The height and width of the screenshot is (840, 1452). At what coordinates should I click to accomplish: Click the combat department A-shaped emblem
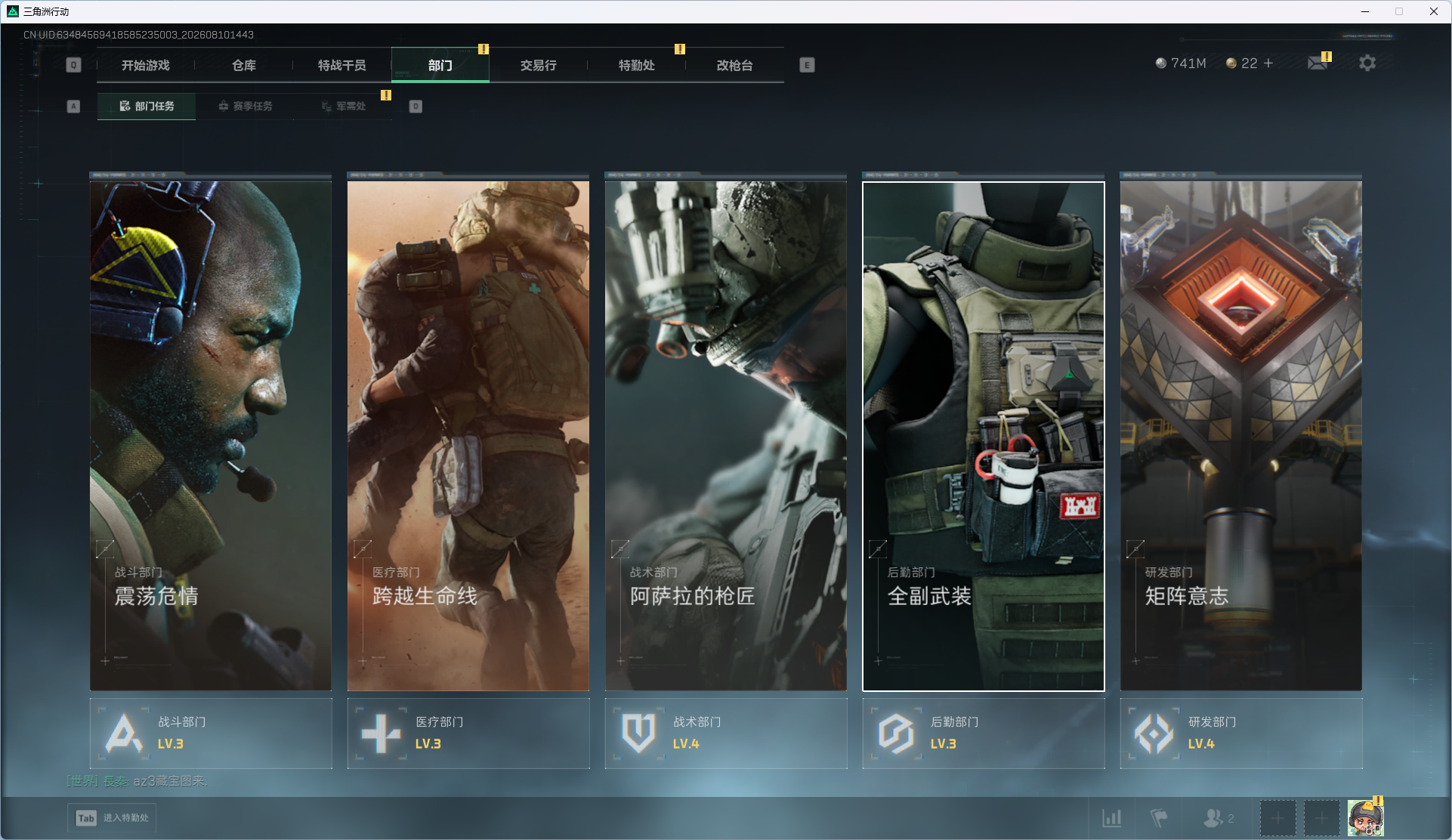[123, 733]
